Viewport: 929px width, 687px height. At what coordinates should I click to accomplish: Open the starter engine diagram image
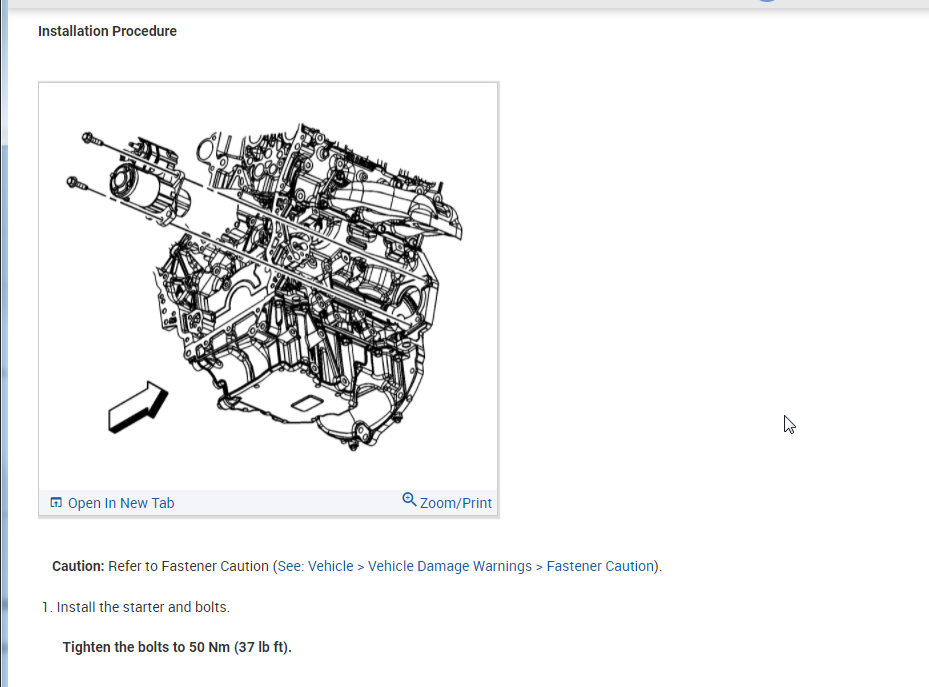coord(268,286)
